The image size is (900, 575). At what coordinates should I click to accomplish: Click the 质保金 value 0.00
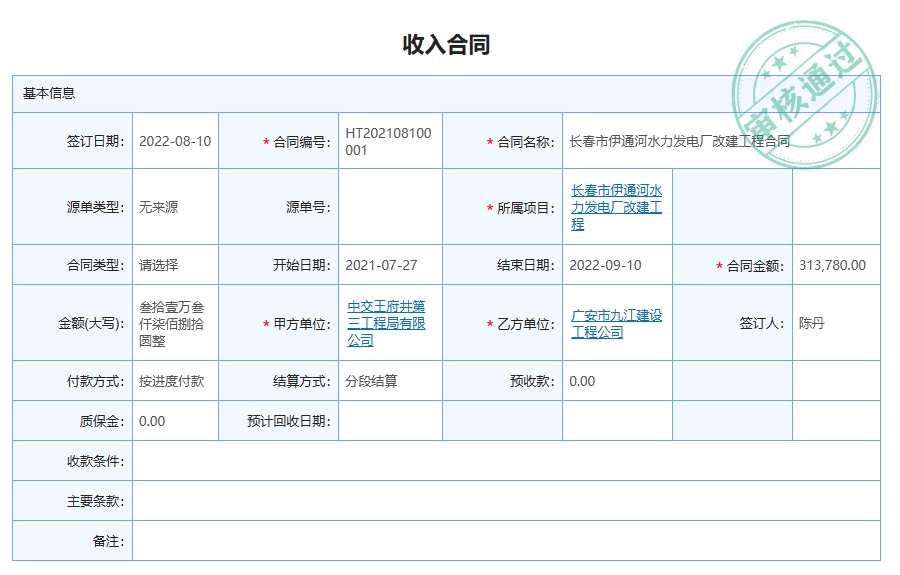(152, 421)
